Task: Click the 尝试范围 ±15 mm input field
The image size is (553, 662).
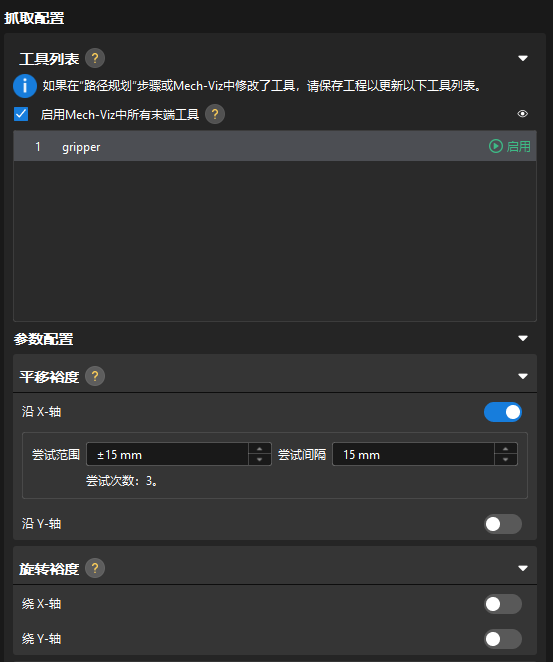Action: (x=167, y=454)
